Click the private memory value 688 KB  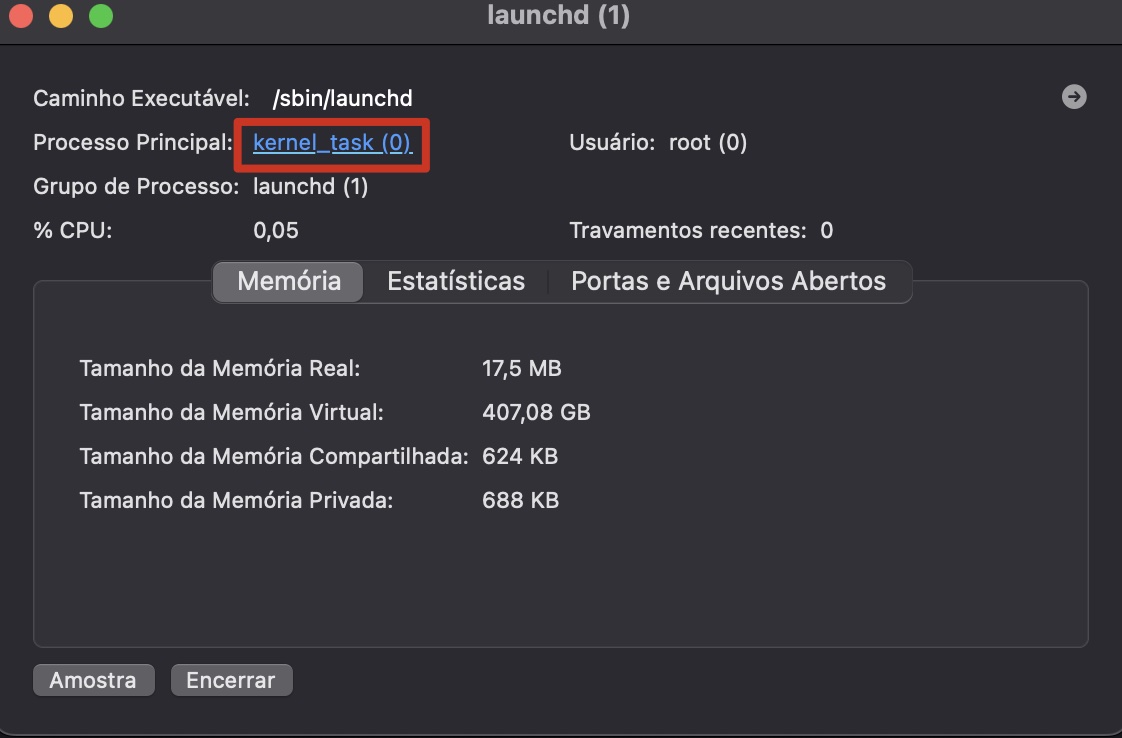pos(520,500)
